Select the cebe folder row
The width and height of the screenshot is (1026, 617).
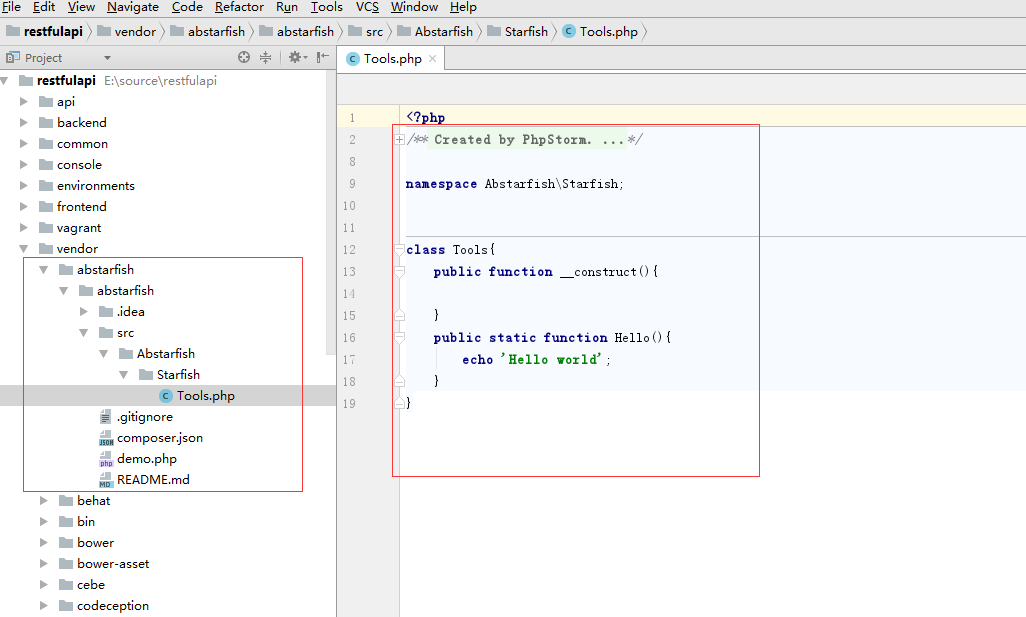(90, 585)
